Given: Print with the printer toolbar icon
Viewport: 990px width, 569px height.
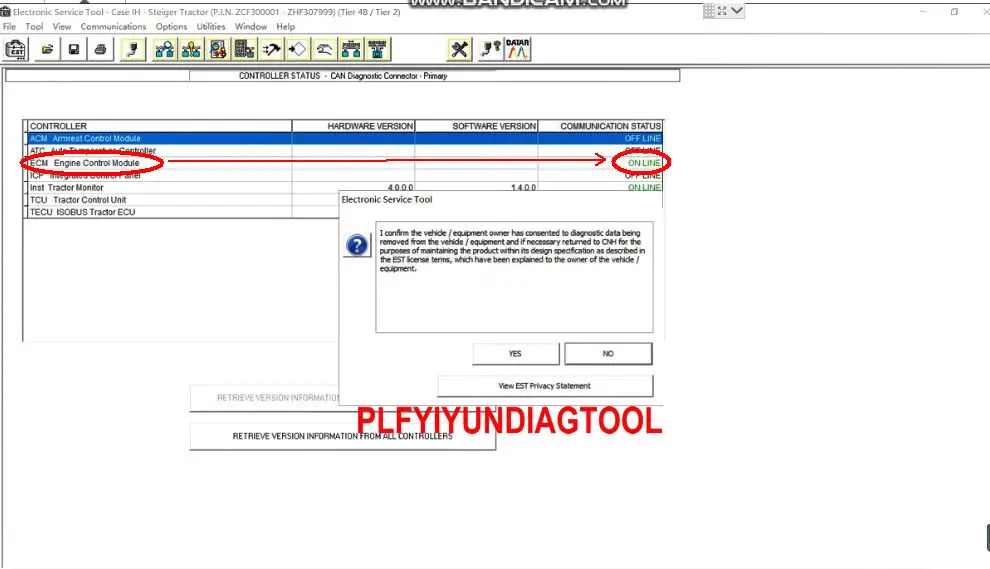Looking at the screenshot, I should [100, 49].
